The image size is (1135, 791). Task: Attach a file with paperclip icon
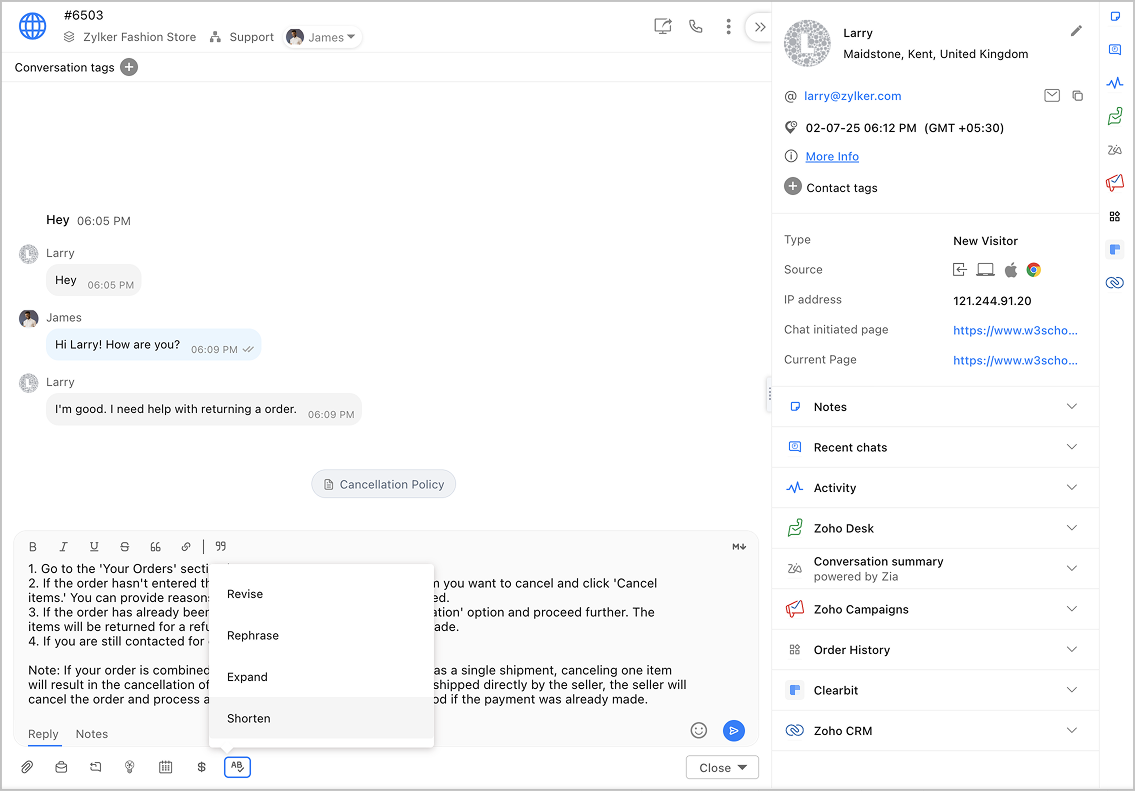(27, 766)
